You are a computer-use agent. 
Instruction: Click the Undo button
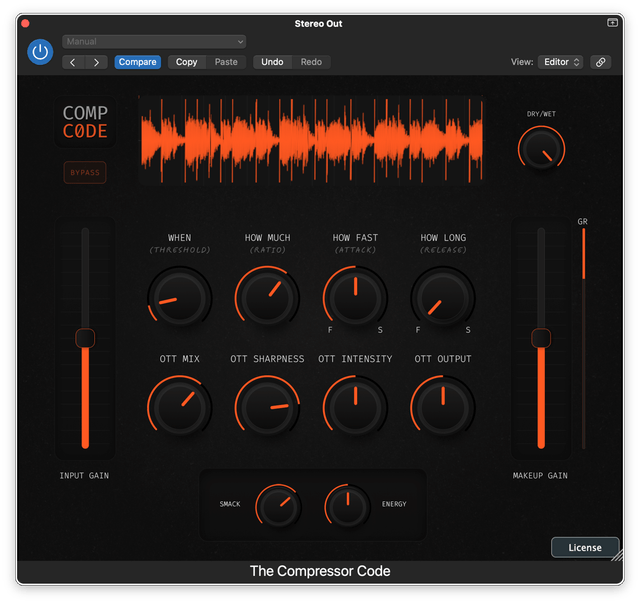coord(272,62)
